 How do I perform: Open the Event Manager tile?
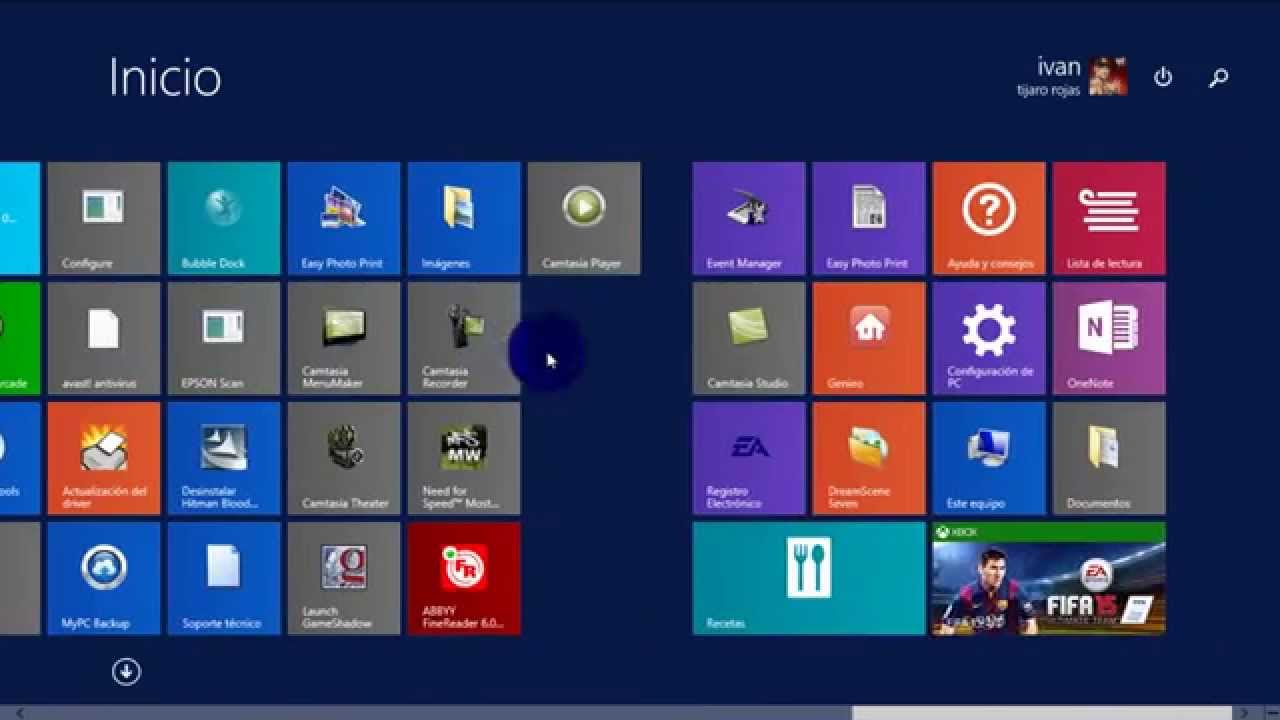tap(749, 218)
